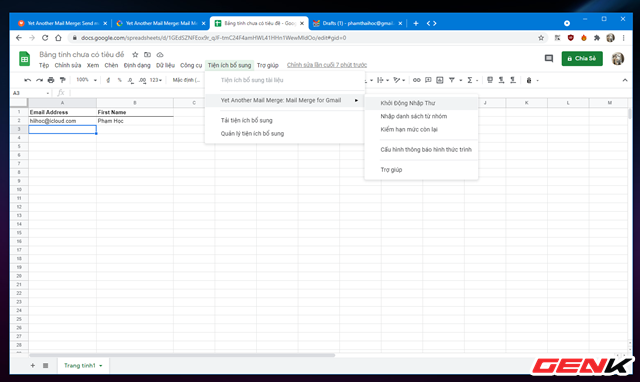Check the cloud save status icon
Image resolution: width=640 pixels, height=382 pixels.
[160, 55]
